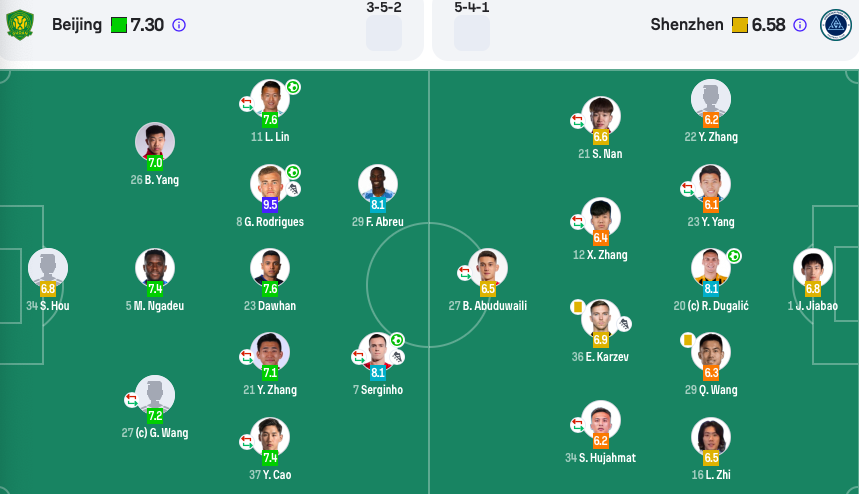Screen dimensions: 859x494
Task: Click the goal icon on R. Dugalić
Action: (x=734, y=256)
